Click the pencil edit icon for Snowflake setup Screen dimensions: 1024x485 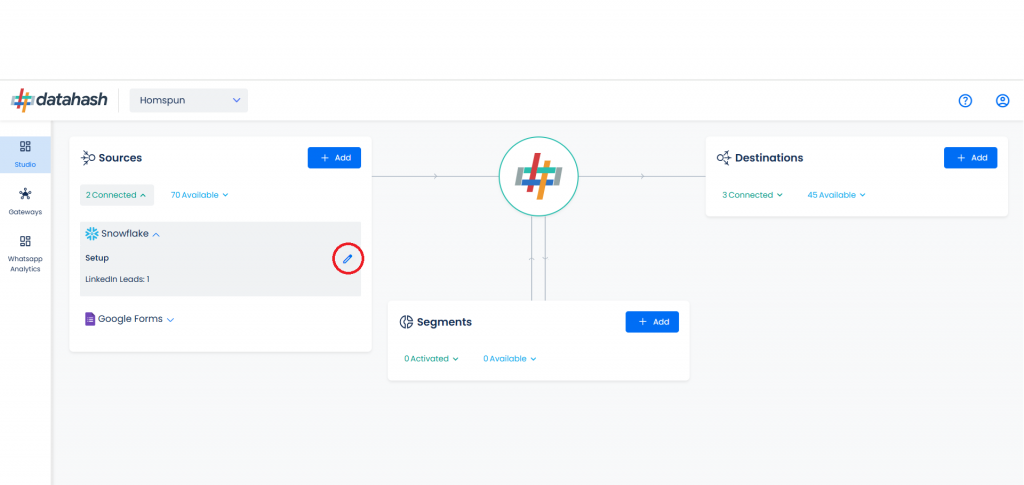[x=347, y=259]
